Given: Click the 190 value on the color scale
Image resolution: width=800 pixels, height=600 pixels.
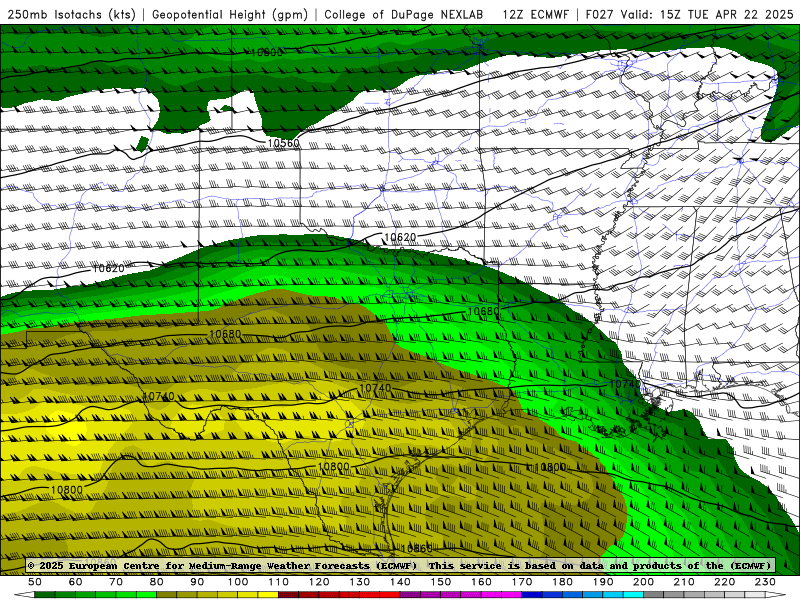Looking at the screenshot, I should [603, 582].
